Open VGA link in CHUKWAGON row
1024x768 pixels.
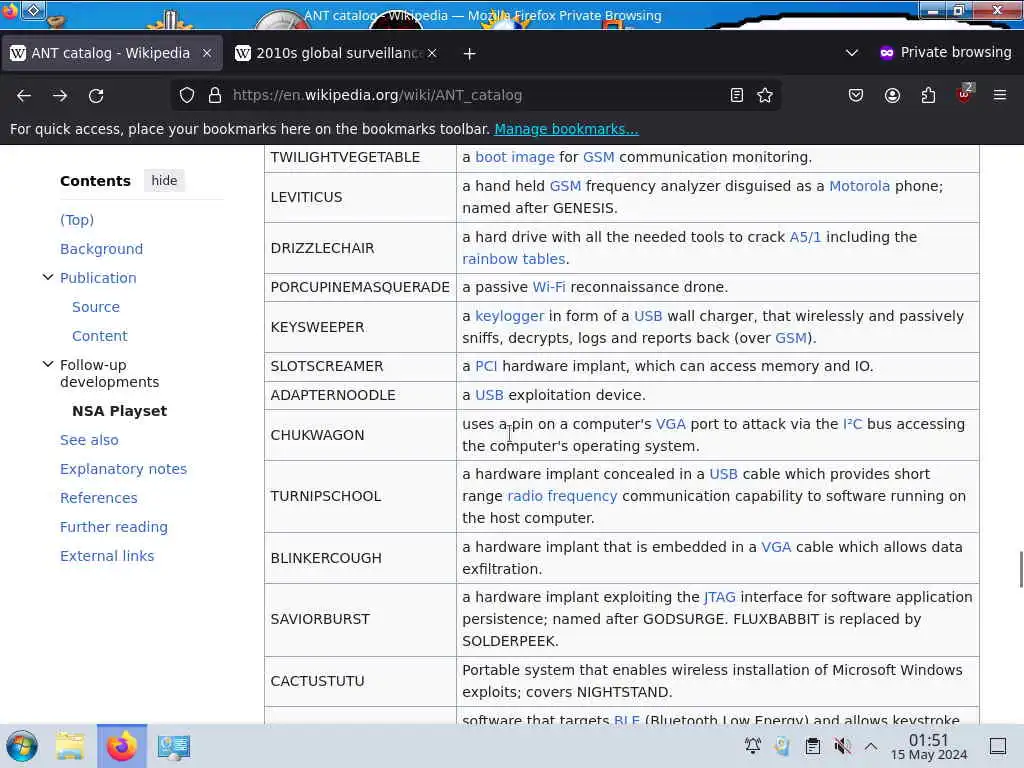671,424
